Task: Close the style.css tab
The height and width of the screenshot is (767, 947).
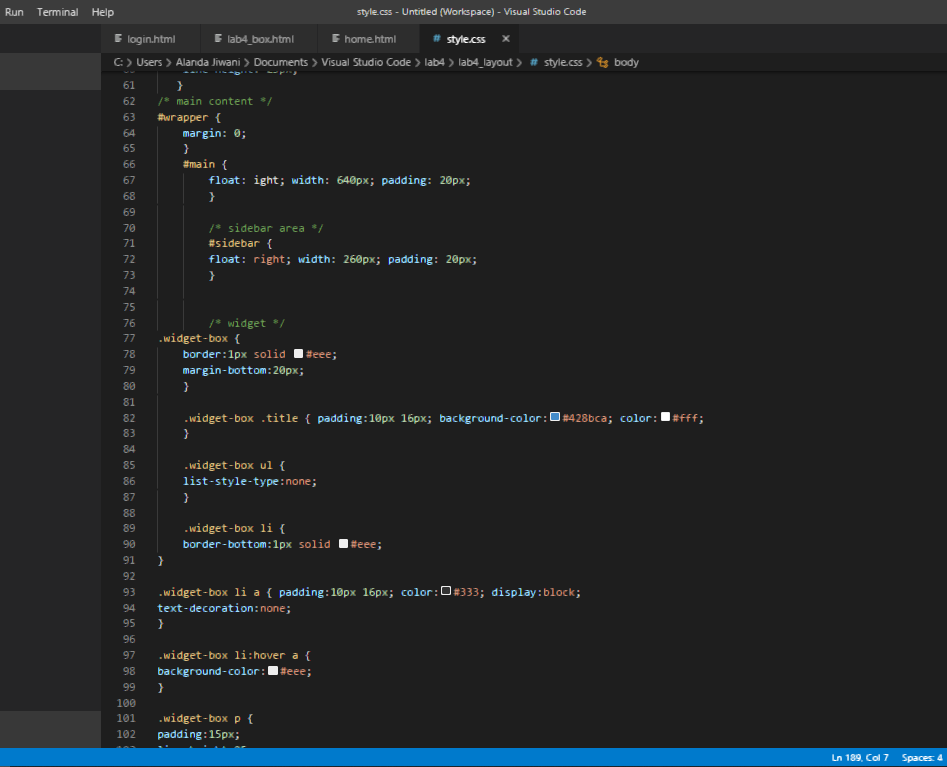Action: tap(506, 39)
